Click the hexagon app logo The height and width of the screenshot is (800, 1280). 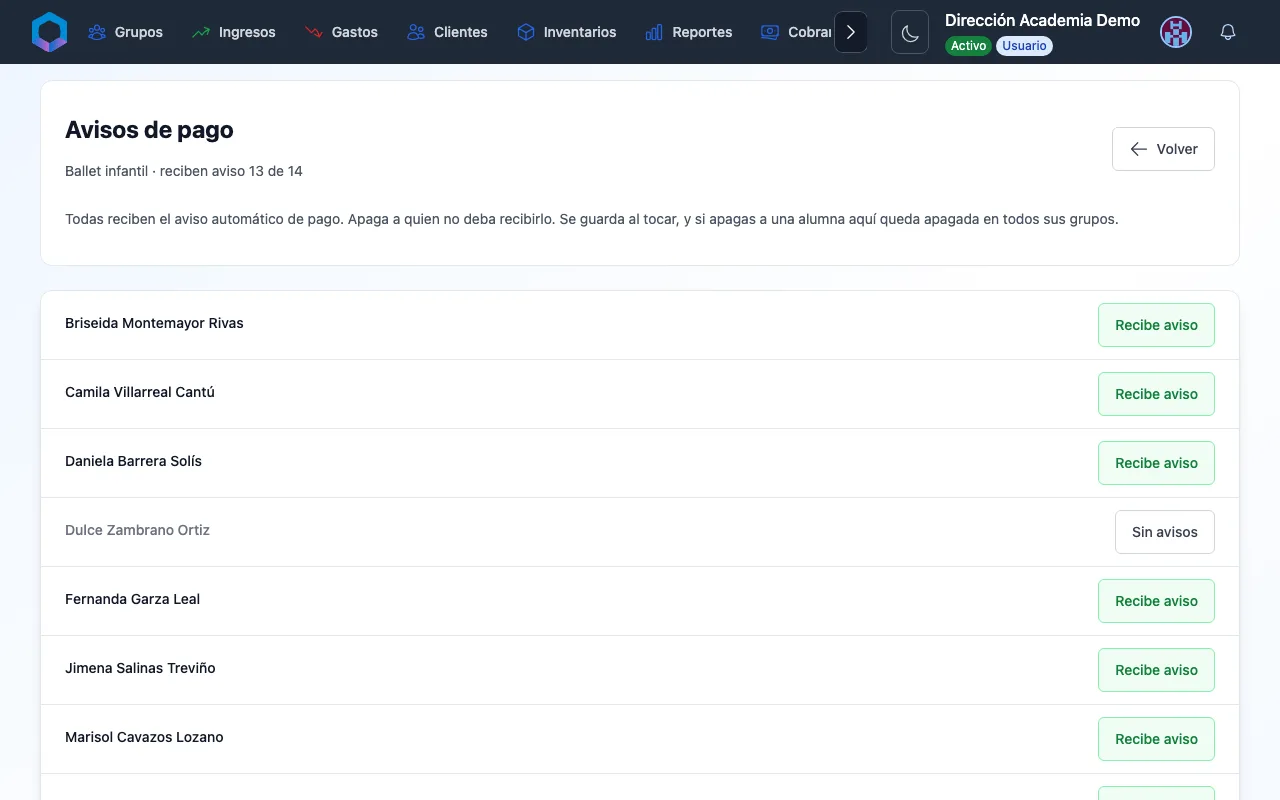click(x=49, y=32)
